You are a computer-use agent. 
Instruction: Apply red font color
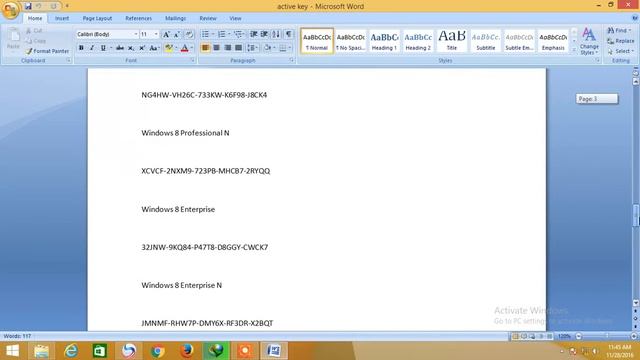(x=184, y=48)
